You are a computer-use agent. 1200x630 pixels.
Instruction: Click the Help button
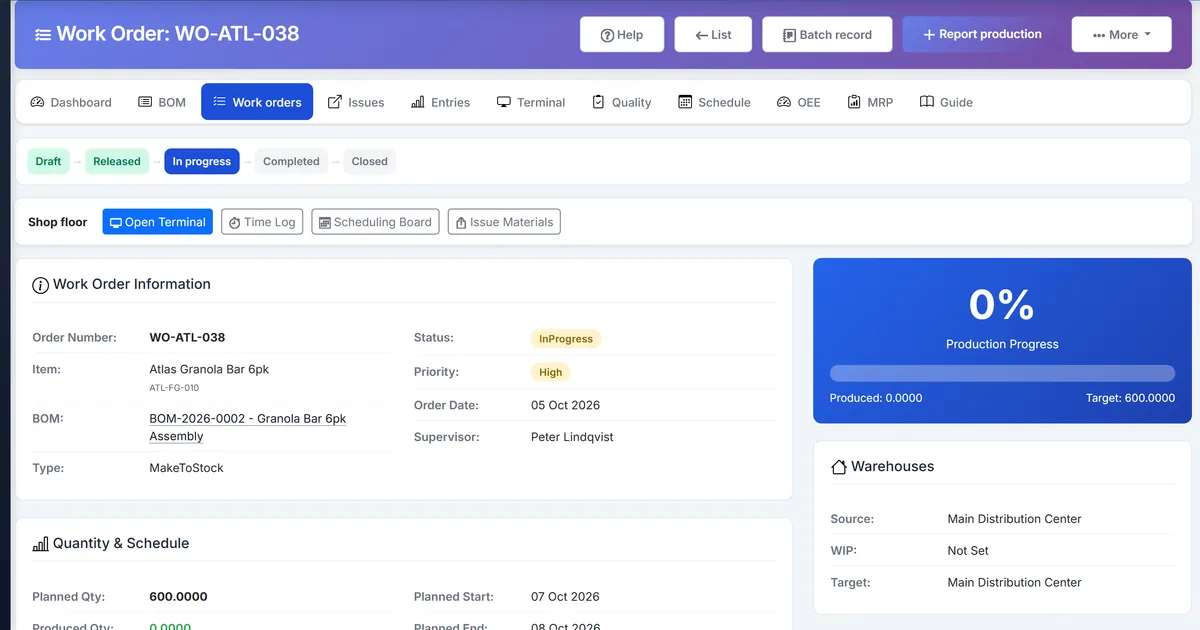pyautogui.click(x=621, y=34)
